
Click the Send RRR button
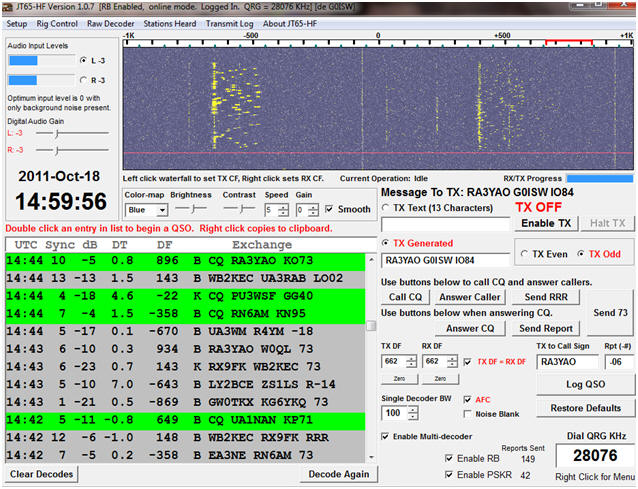pyautogui.click(x=546, y=297)
